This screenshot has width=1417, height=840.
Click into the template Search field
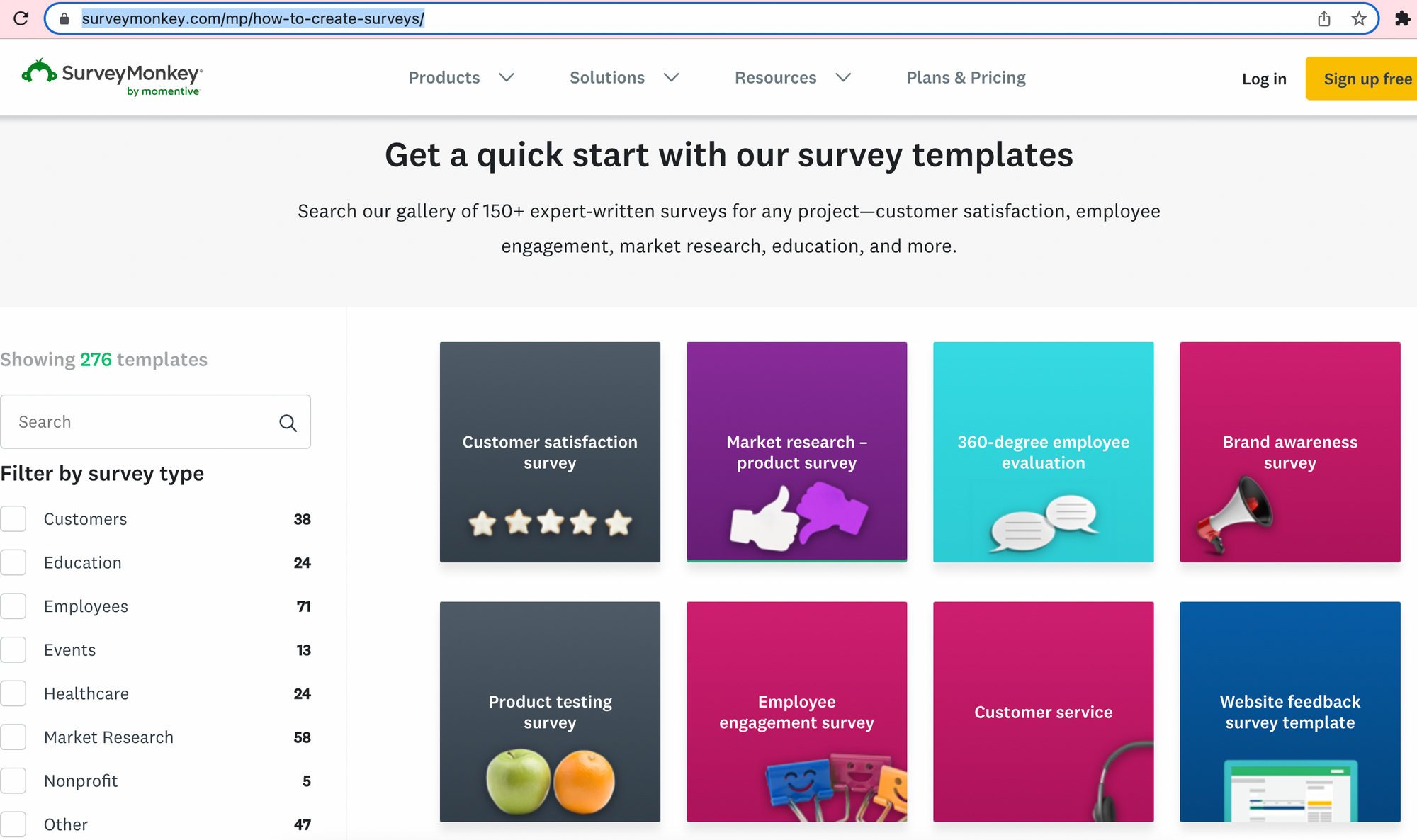[x=142, y=422]
